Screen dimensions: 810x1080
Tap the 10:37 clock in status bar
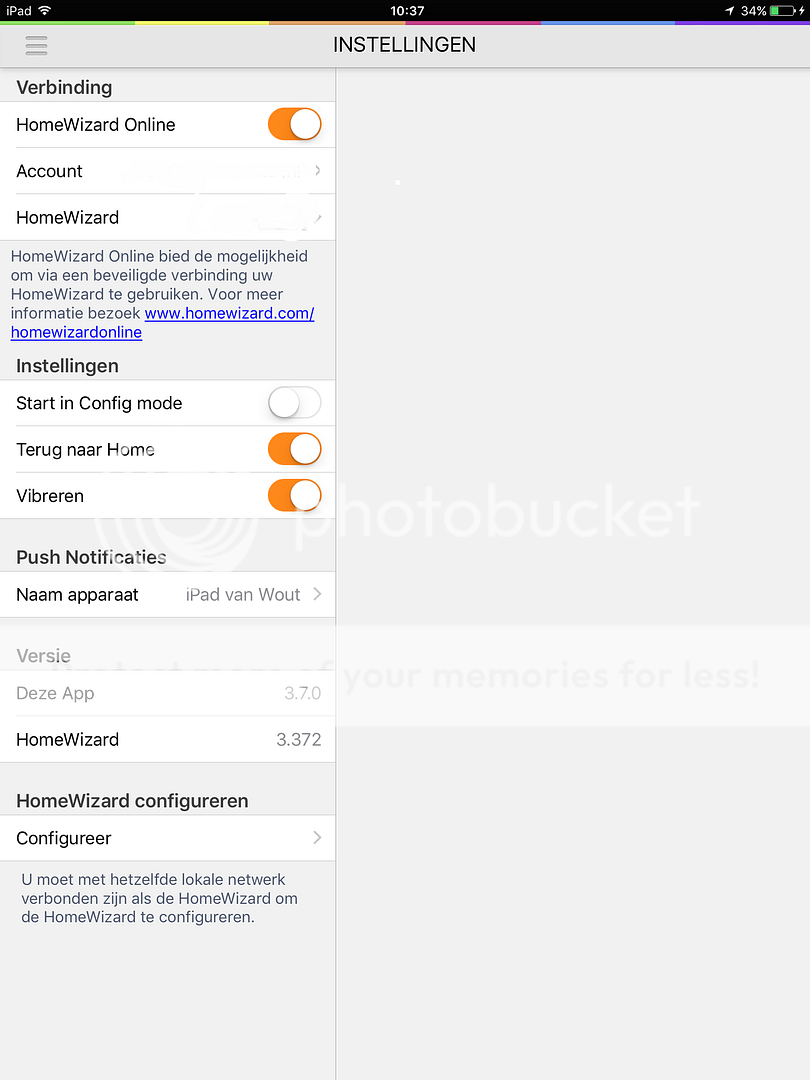(407, 10)
